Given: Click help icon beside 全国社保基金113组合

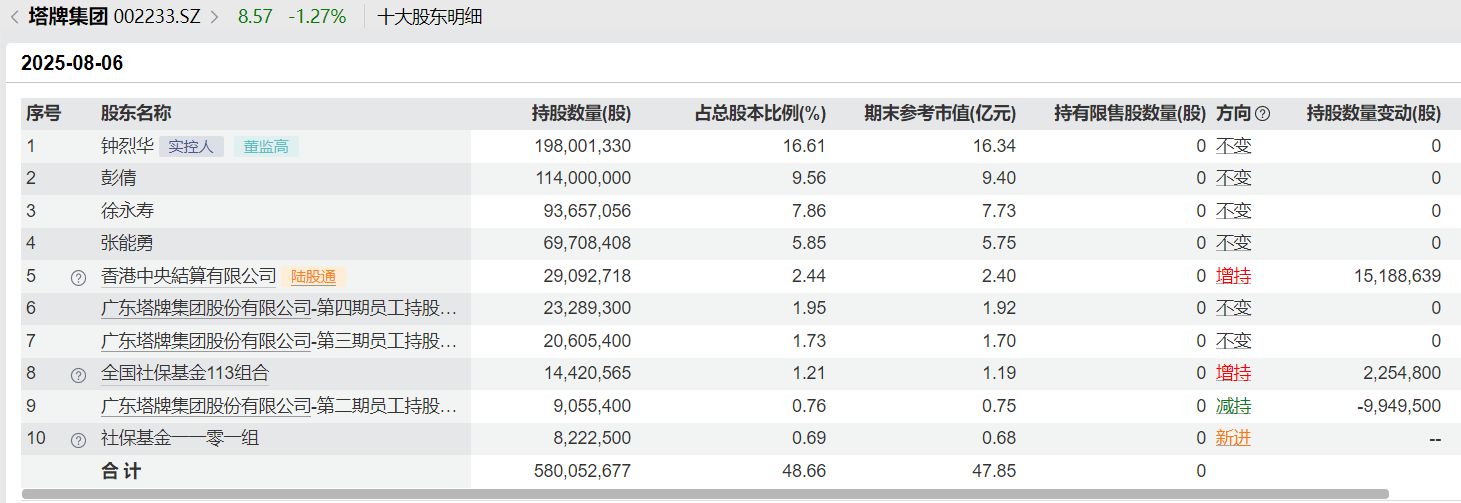Looking at the screenshot, I should [x=78, y=374].
